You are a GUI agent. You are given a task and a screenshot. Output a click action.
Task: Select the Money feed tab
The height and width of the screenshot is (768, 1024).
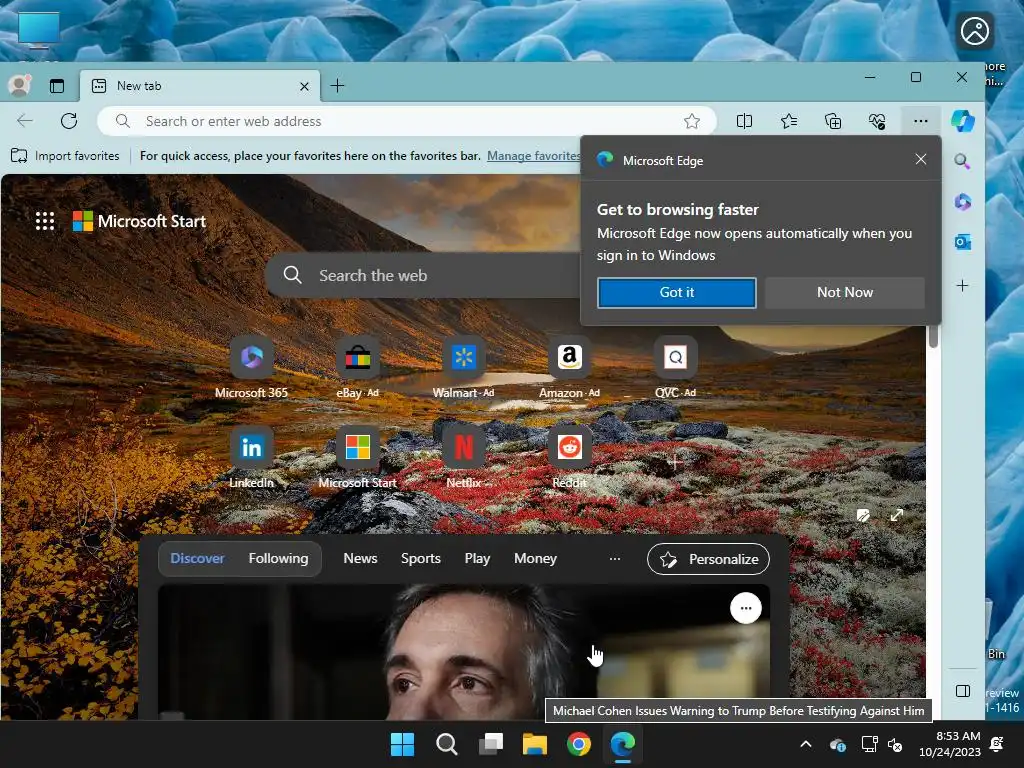pyautogui.click(x=535, y=558)
